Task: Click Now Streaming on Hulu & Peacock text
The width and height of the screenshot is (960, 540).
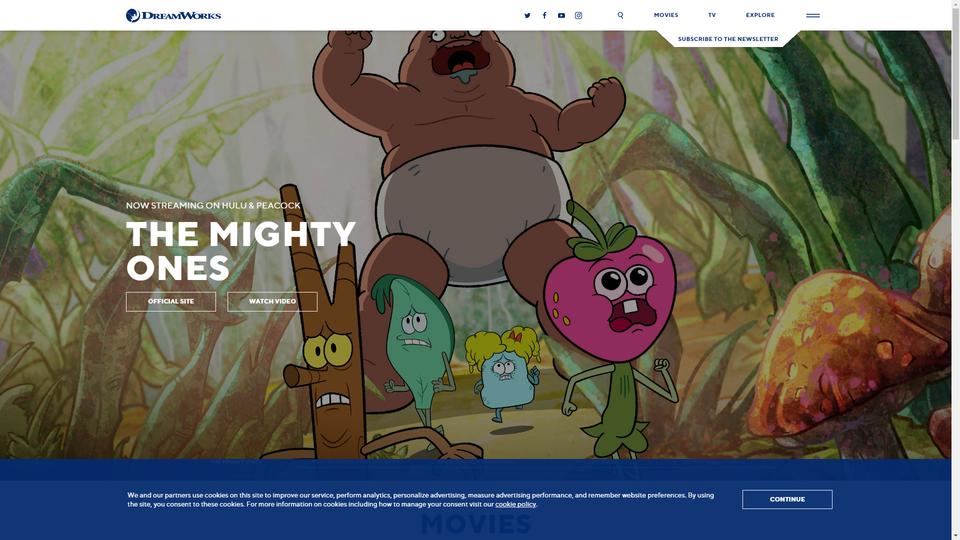Action: click(x=213, y=205)
